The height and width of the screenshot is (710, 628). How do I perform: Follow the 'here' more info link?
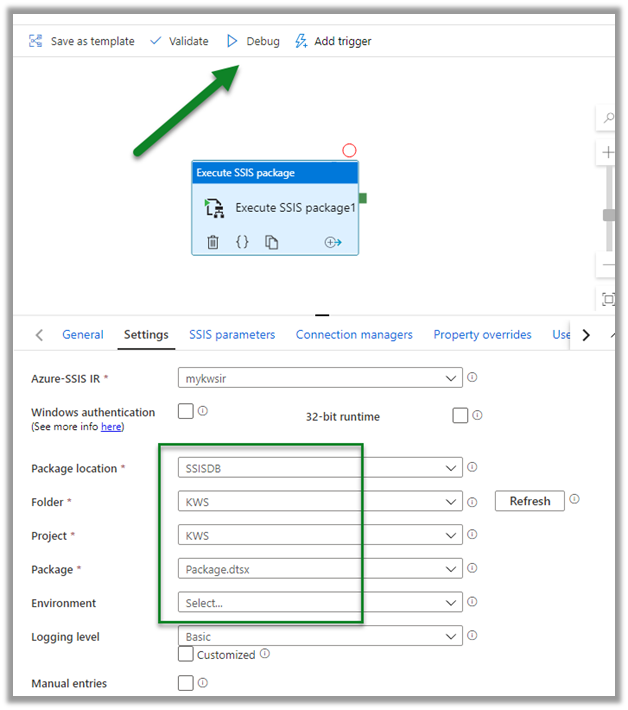[111, 426]
